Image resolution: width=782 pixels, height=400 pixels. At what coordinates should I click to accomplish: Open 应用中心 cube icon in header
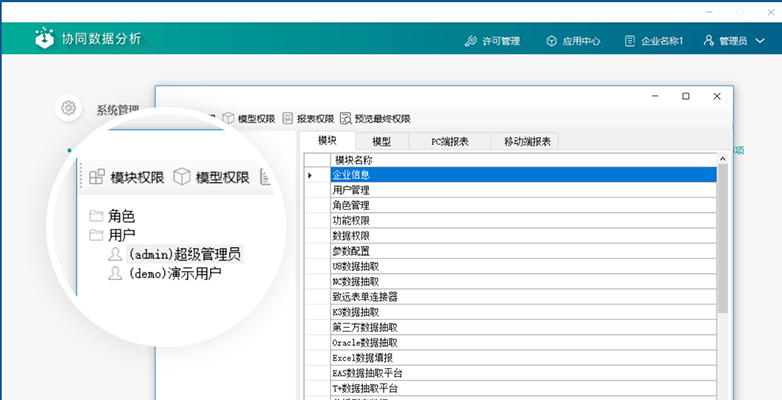pyautogui.click(x=551, y=41)
